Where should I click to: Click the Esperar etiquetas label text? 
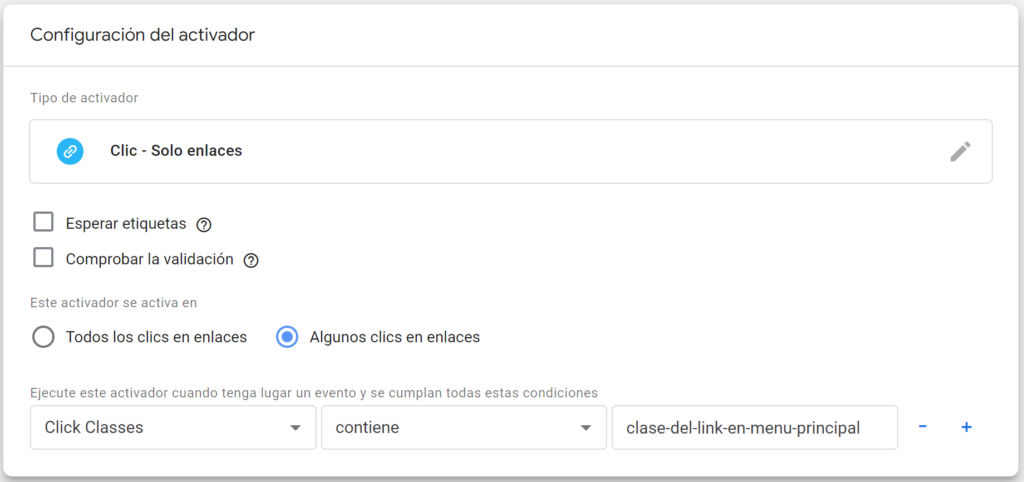pyautogui.click(x=126, y=223)
